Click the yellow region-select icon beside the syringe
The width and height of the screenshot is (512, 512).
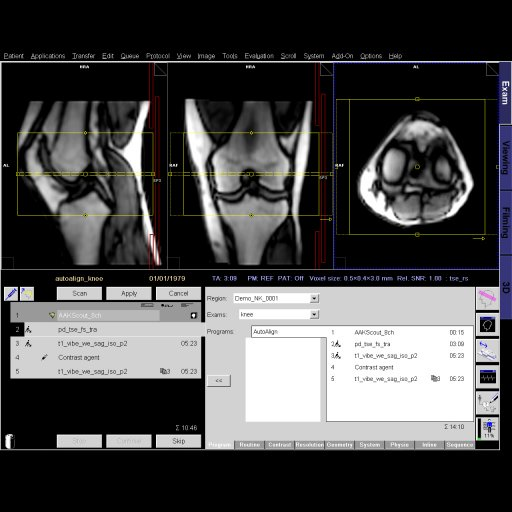pos(27,294)
